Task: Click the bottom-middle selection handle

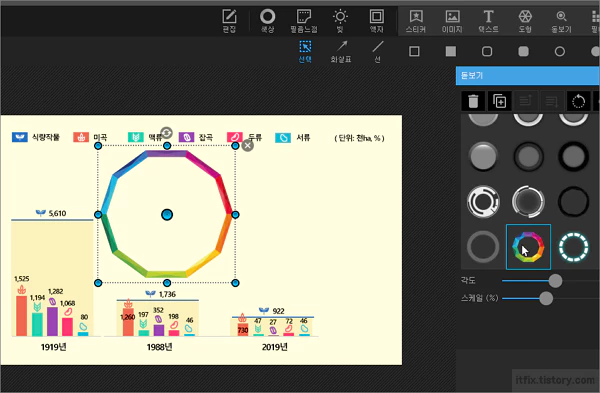Action: pos(167,283)
